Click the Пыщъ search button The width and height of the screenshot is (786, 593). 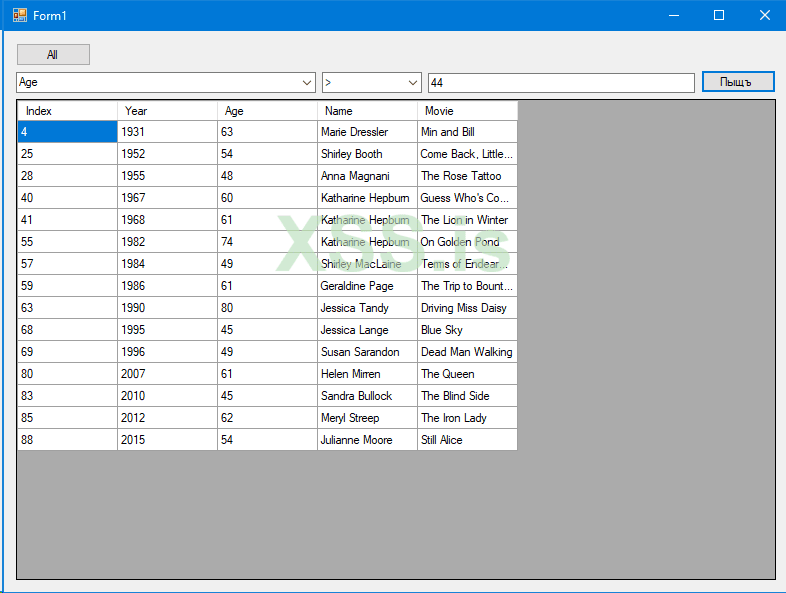pyautogui.click(x=738, y=82)
